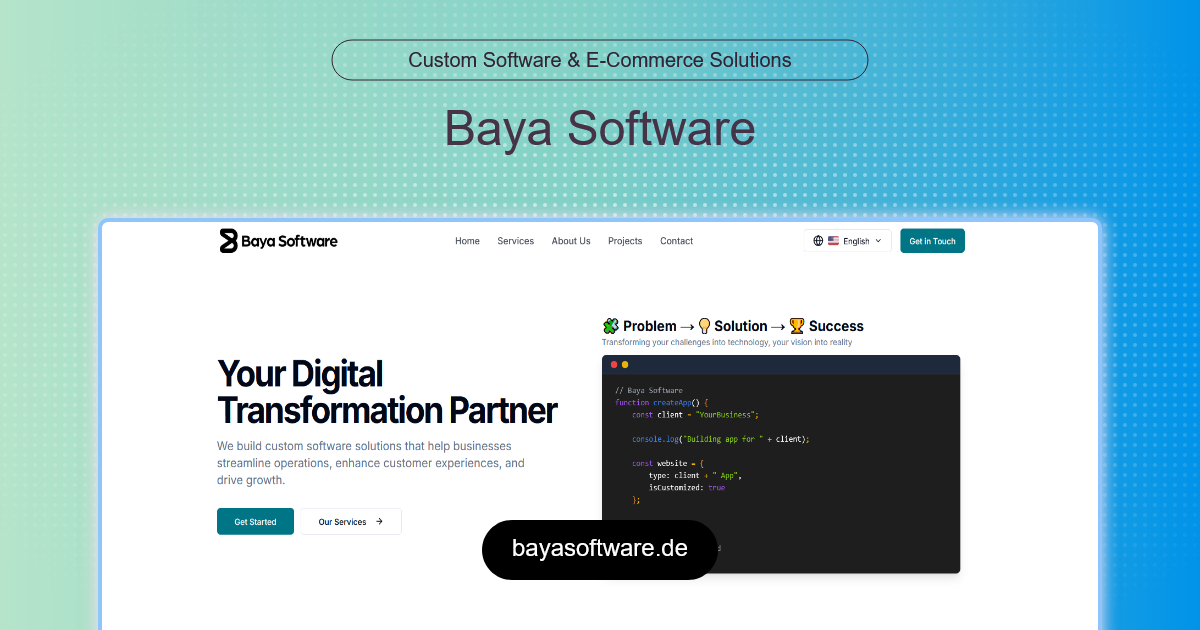Viewport: 1200px width, 630px height.
Task: Click the arrow icon in Our Services
Action: tap(379, 522)
